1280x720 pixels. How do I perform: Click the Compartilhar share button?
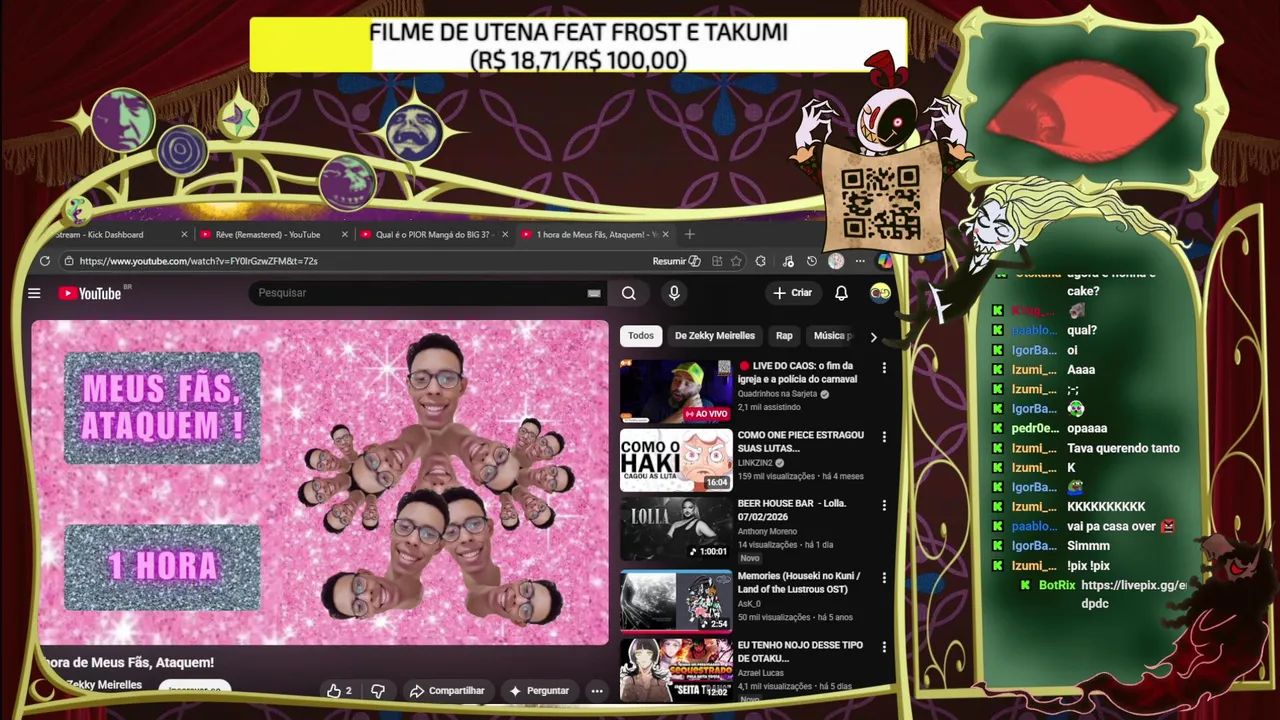click(447, 691)
